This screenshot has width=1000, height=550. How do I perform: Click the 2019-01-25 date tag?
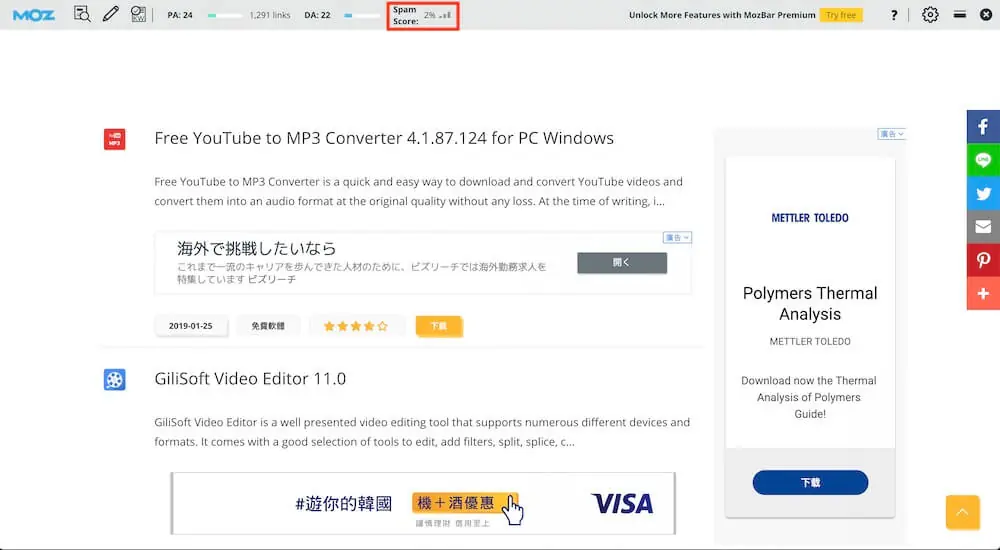(x=191, y=326)
